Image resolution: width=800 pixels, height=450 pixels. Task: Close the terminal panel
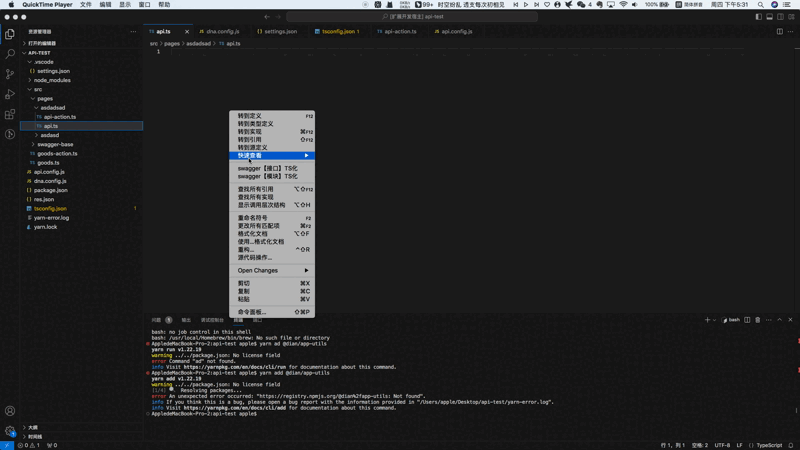click(790, 320)
